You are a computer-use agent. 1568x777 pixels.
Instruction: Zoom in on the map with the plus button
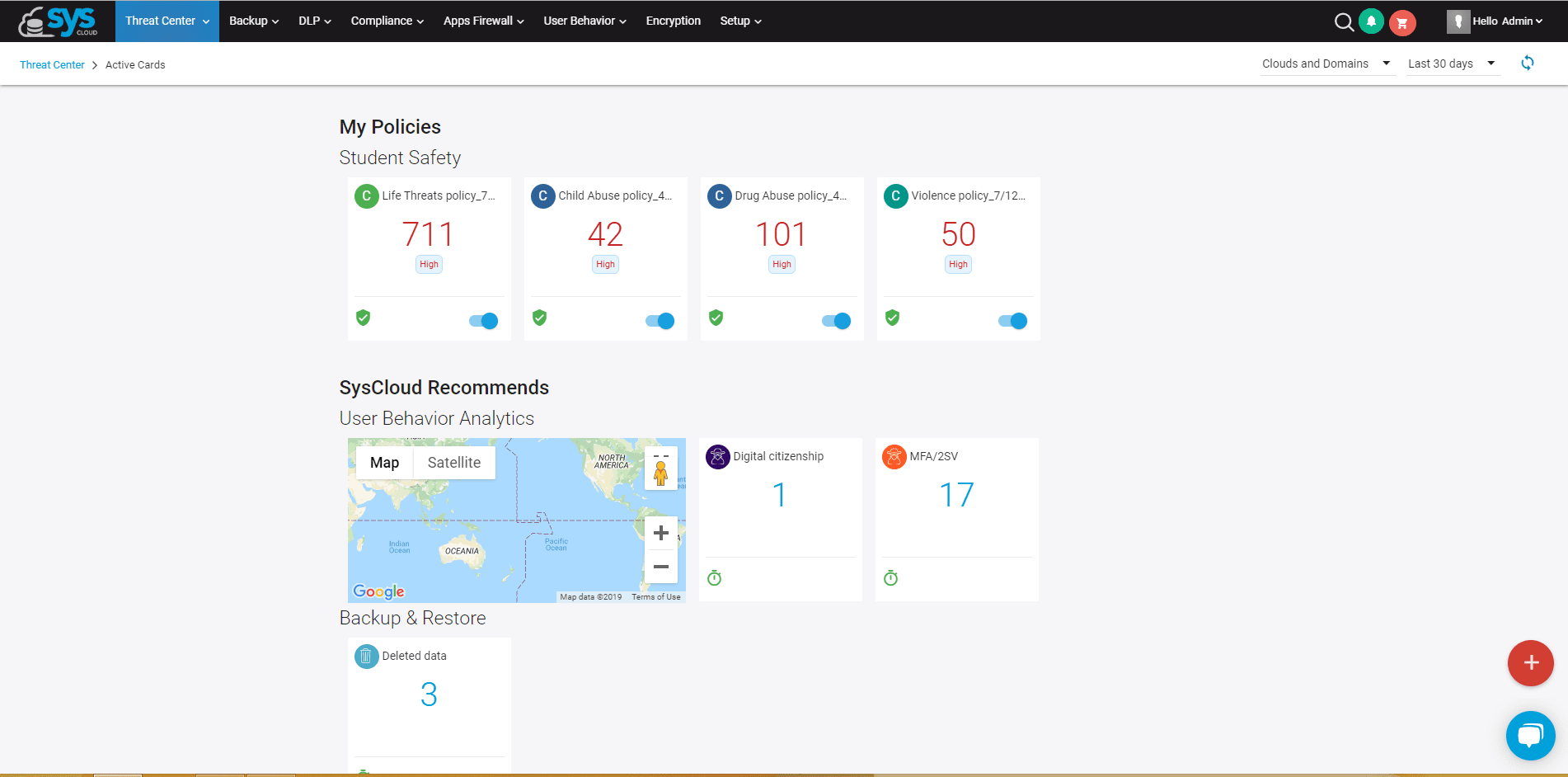(660, 533)
